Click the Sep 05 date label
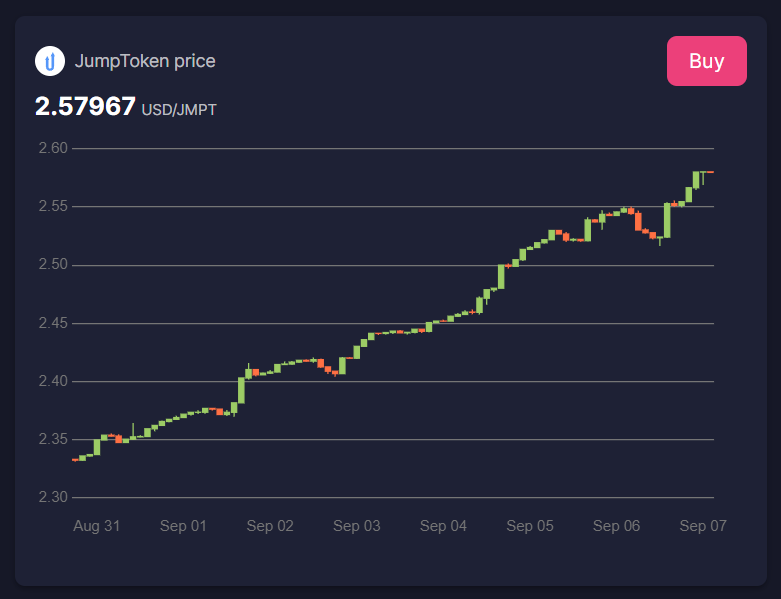The image size is (781, 599). (530, 526)
